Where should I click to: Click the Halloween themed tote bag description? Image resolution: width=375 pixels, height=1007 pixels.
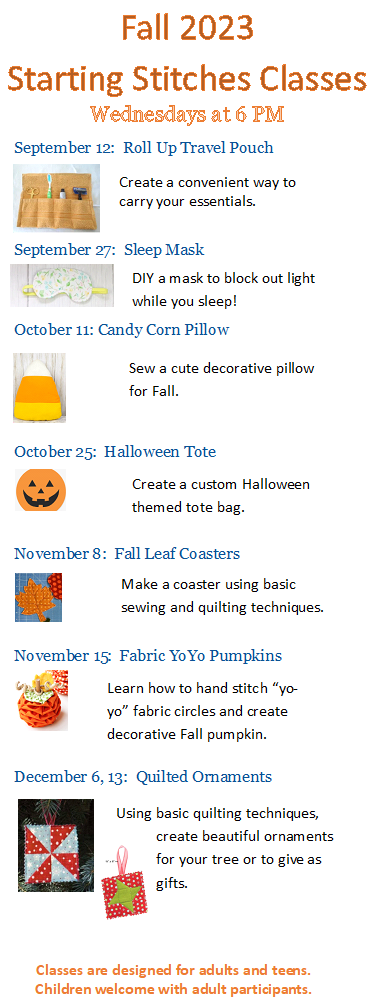coord(221,496)
